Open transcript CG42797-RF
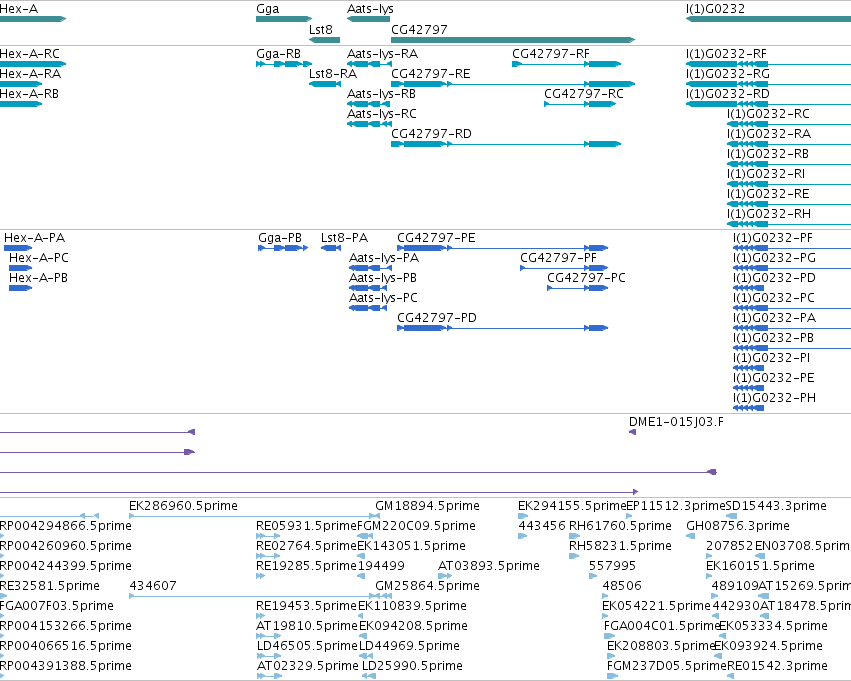 tap(567, 64)
